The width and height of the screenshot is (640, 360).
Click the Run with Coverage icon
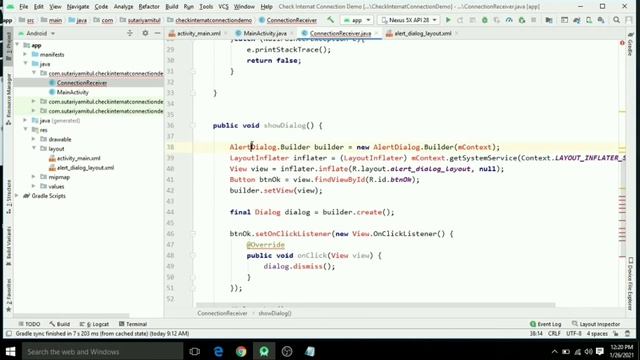coord(497,20)
